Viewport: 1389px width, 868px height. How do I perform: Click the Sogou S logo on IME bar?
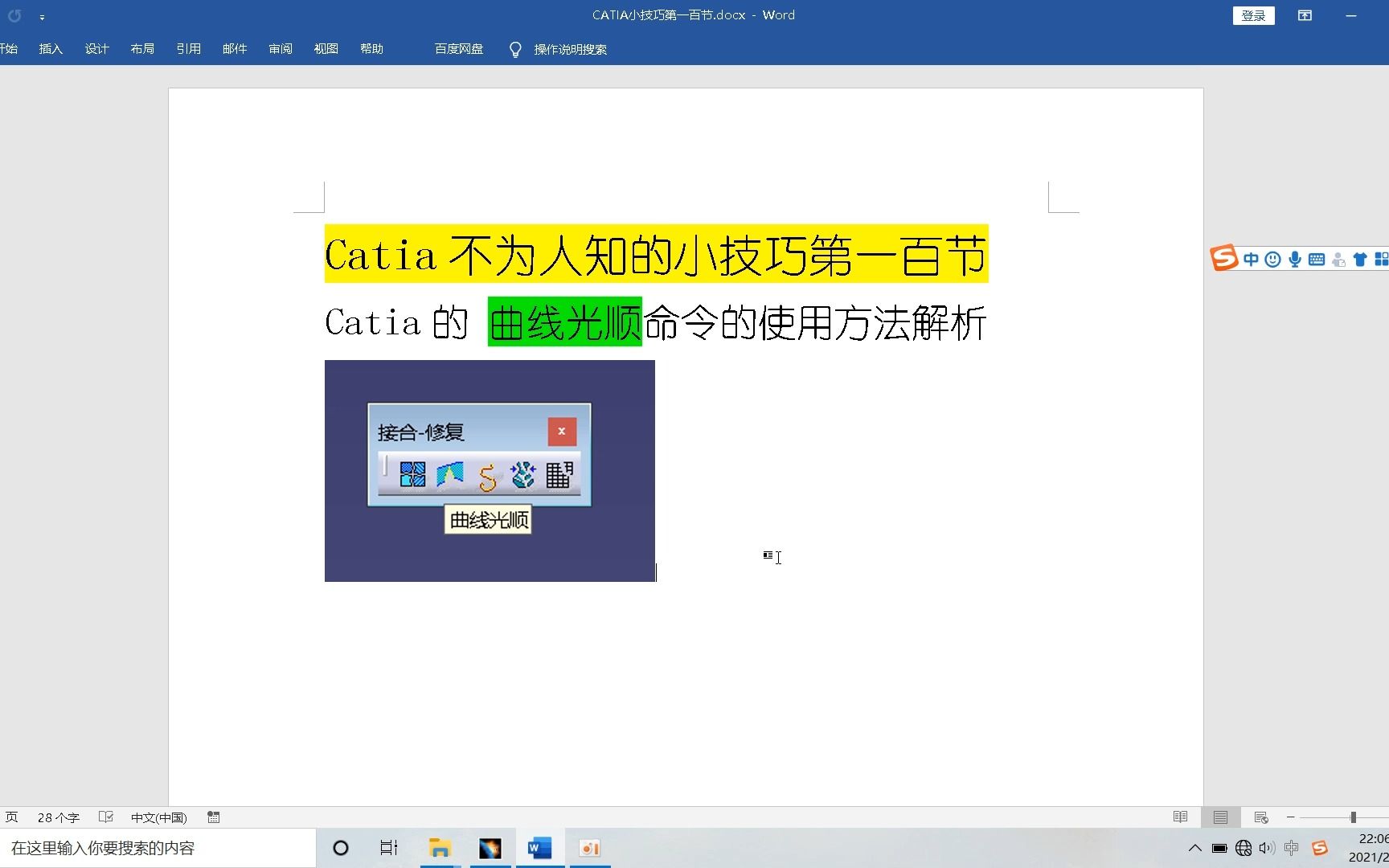[1223, 258]
